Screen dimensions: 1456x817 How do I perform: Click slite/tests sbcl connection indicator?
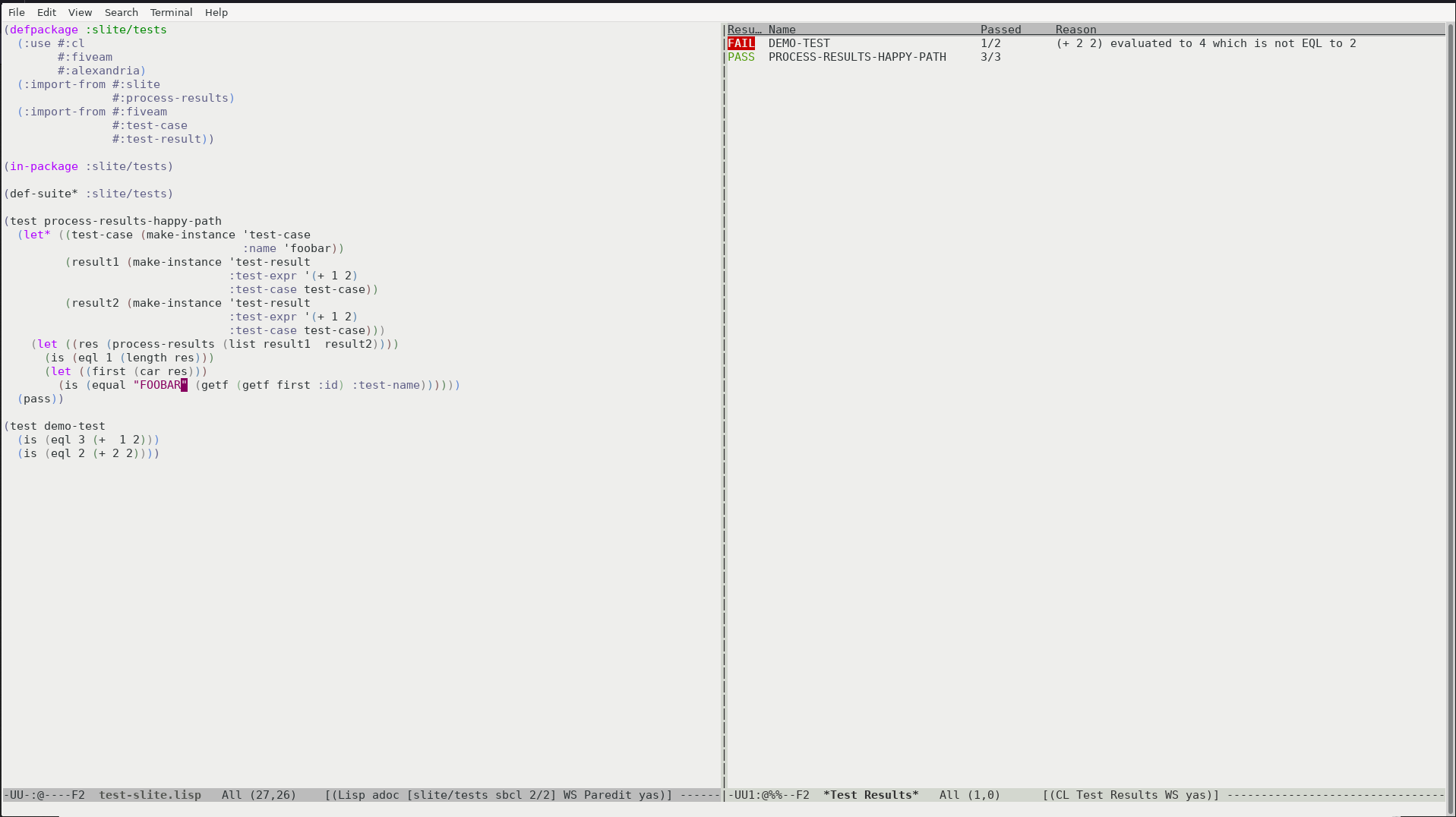click(x=482, y=795)
